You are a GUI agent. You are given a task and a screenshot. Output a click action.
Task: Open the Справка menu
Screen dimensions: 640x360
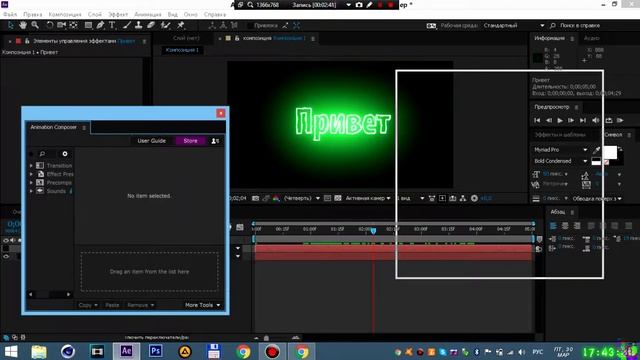point(215,14)
